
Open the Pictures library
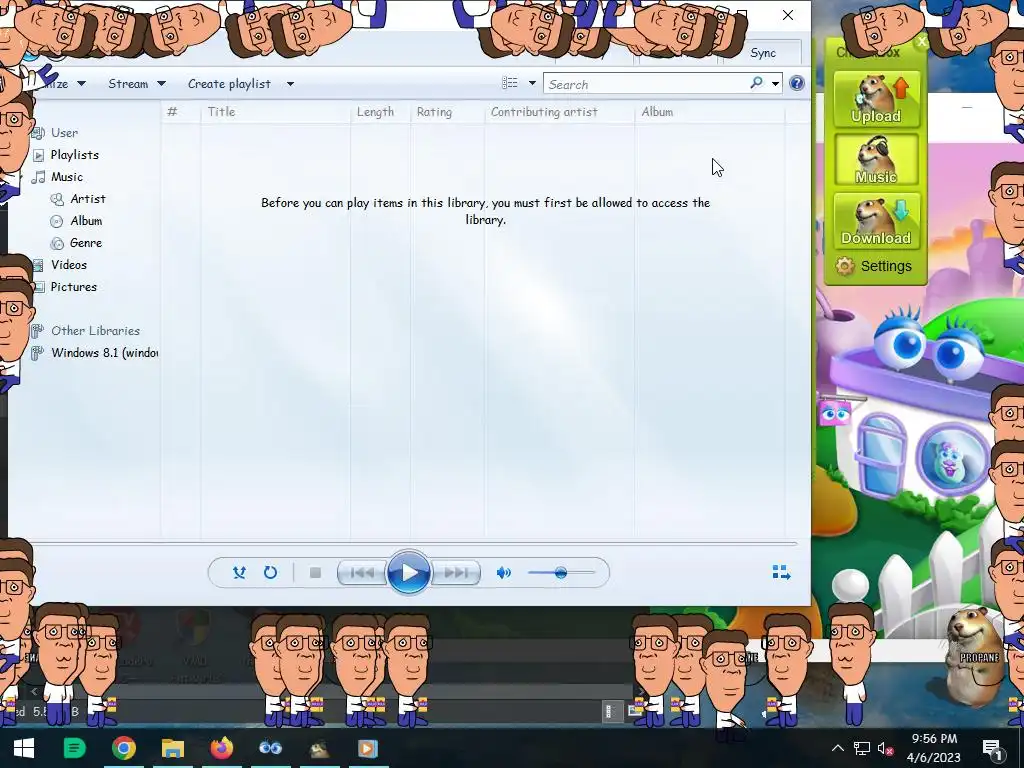point(74,287)
